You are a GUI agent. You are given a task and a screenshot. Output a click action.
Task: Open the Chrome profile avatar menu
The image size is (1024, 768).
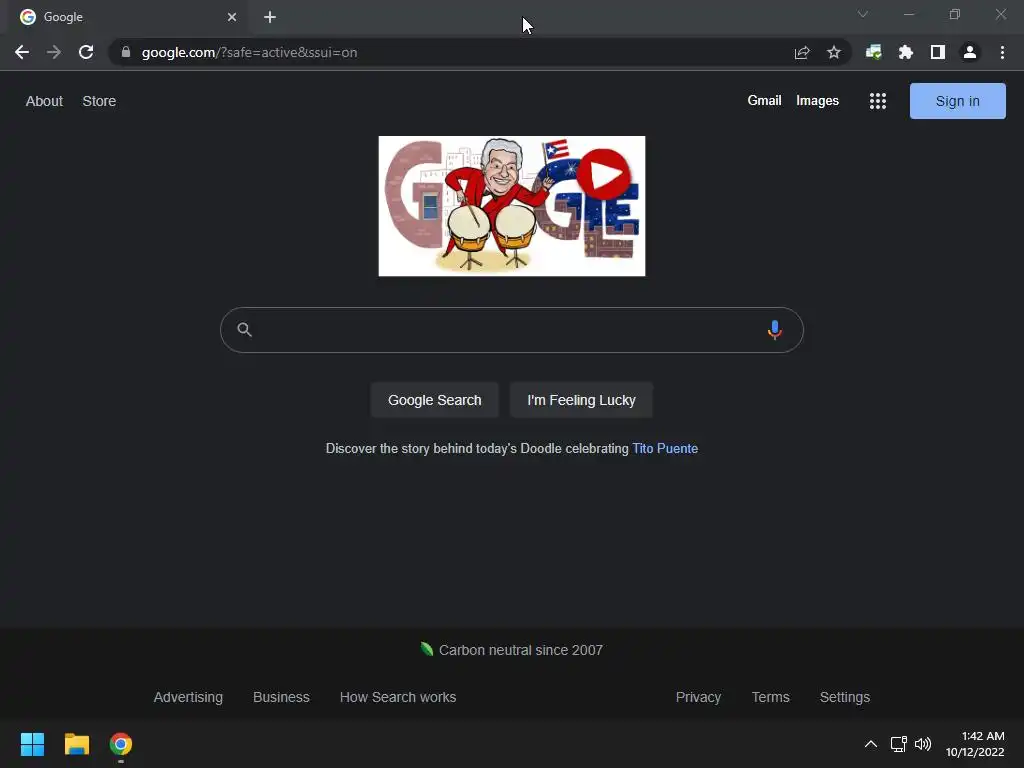tap(970, 52)
